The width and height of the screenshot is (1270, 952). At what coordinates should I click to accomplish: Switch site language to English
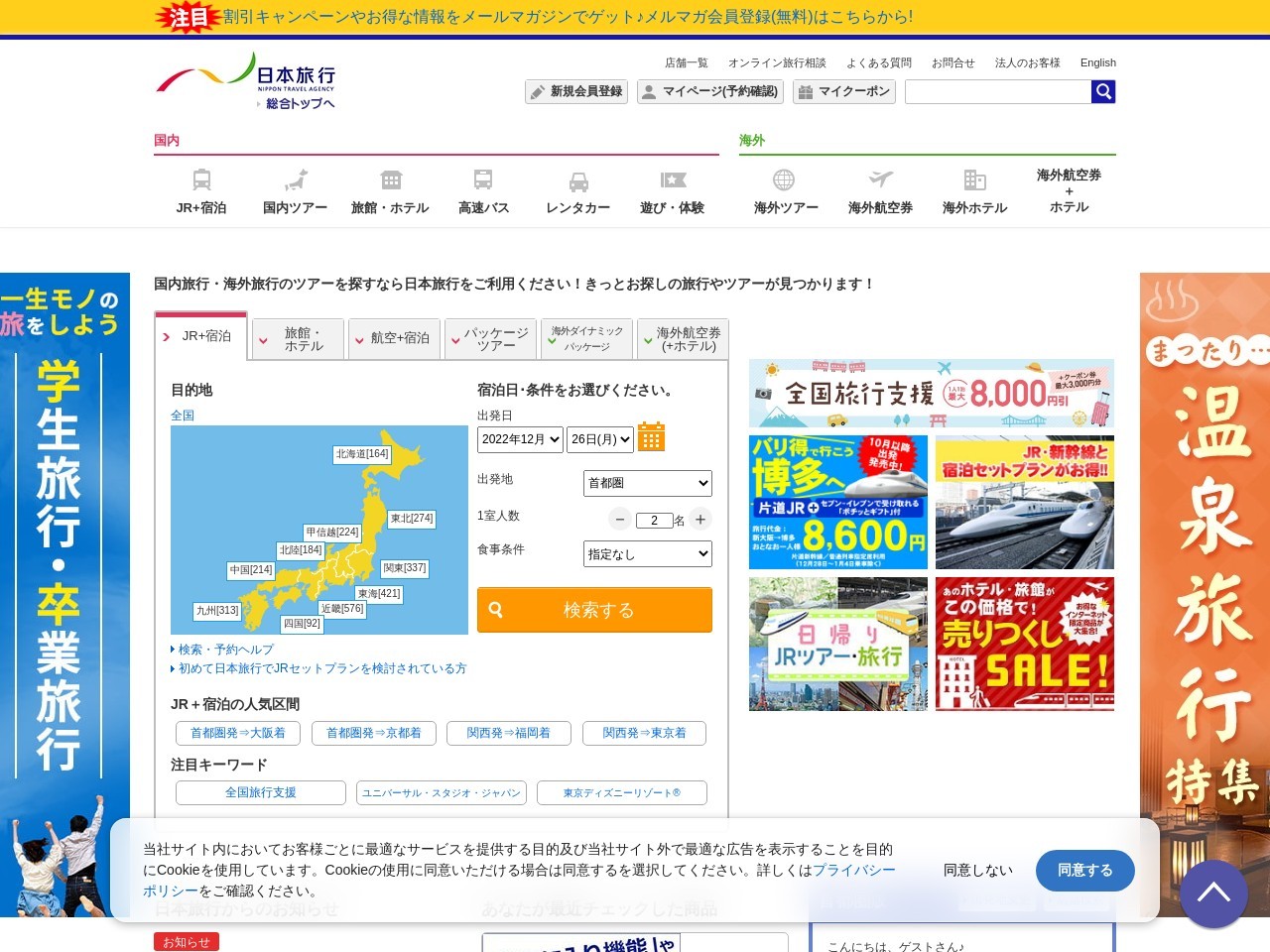click(x=1098, y=62)
